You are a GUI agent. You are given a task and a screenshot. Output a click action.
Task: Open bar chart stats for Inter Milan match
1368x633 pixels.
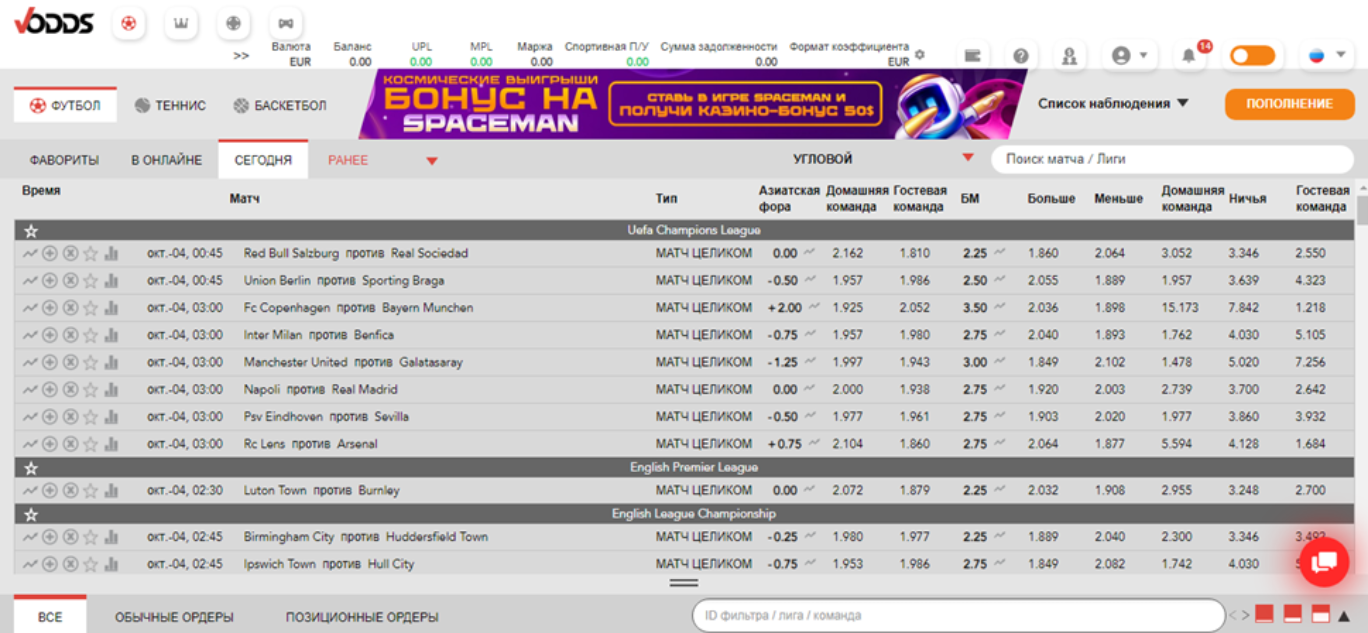click(x=111, y=335)
